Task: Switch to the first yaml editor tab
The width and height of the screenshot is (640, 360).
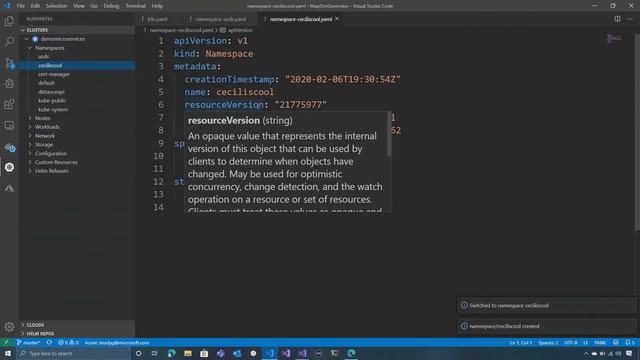Action: (x=157, y=19)
